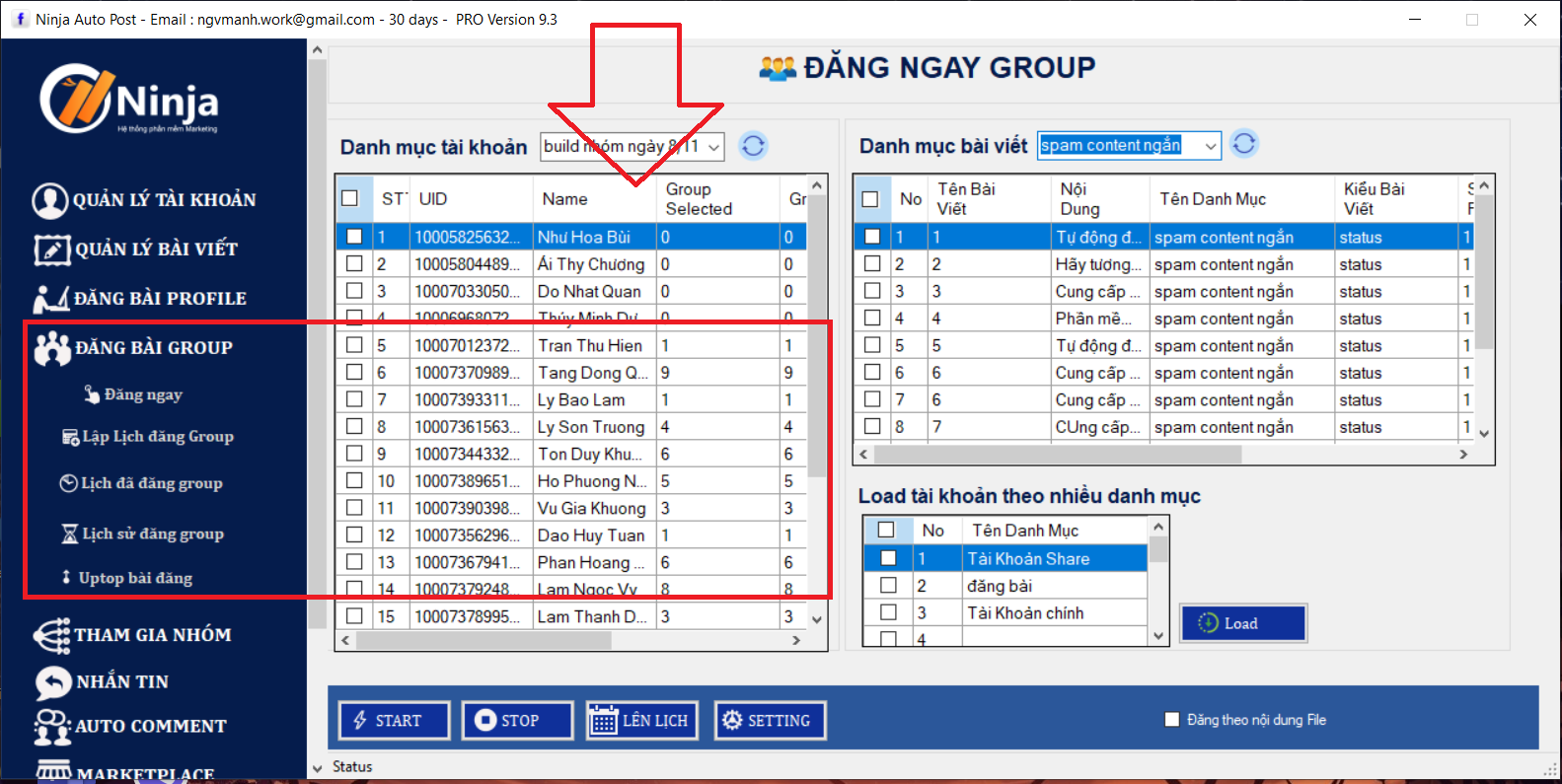The width and height of the screenshot is (1562, 784).
Task: Click the Ninja logo
Action: click(x=129, y=99)
